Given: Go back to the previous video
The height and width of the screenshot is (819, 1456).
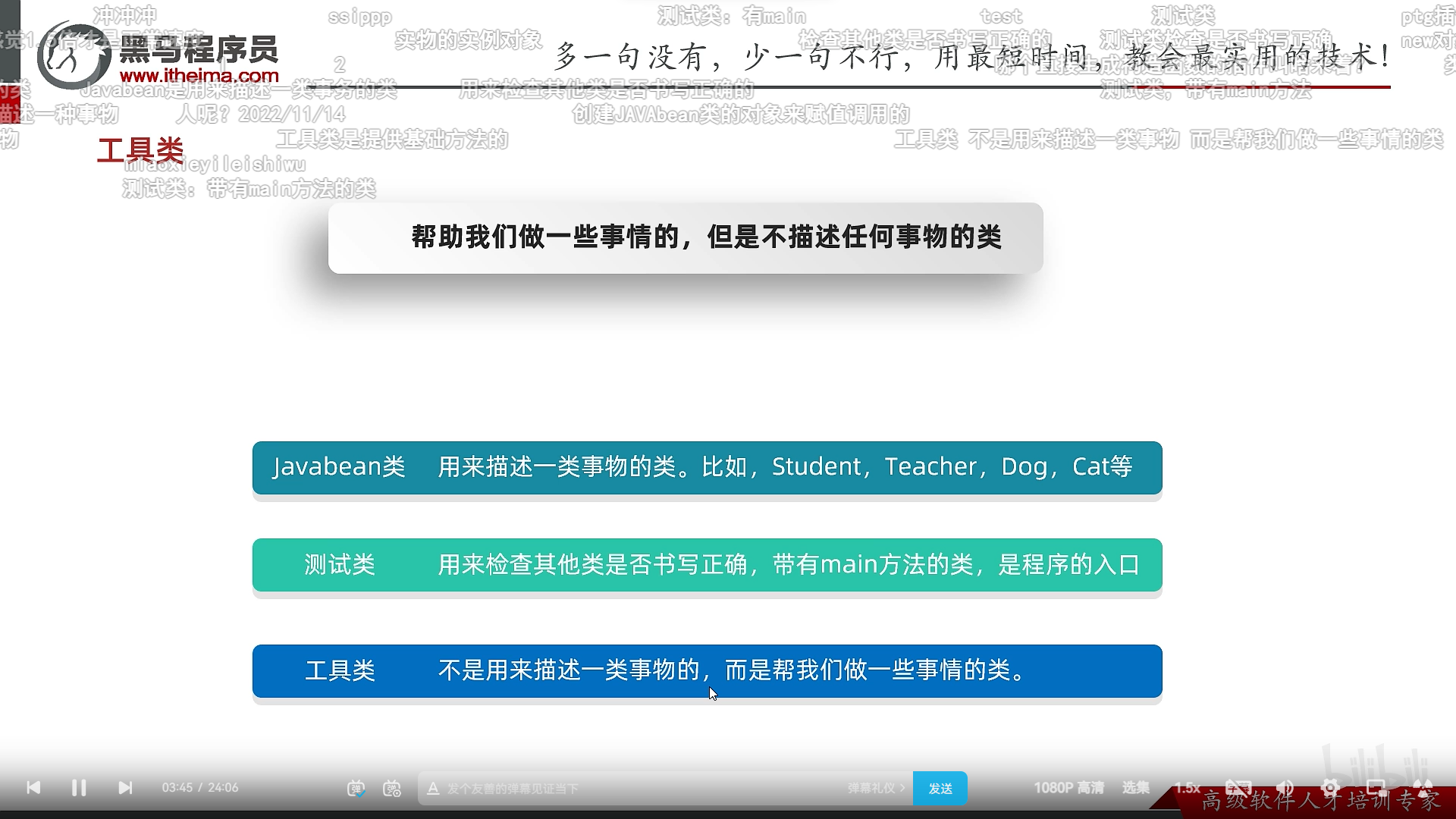Looking at the screenshot, I should click(x=33, y=787).
